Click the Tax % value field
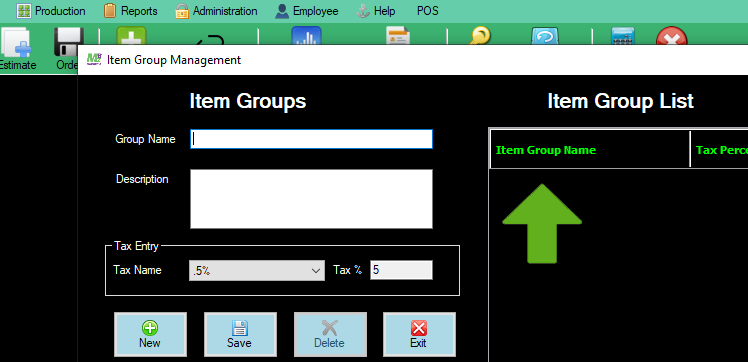This screenshot has width=748, height=362. (401, 270)
